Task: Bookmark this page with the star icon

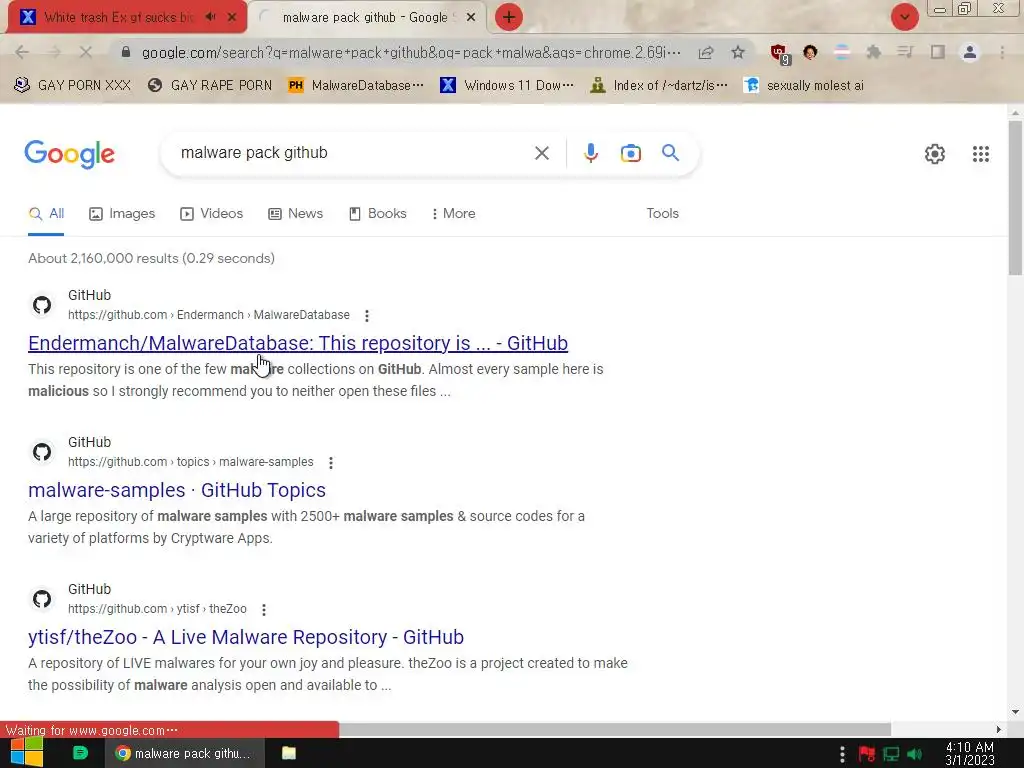Action: coord(738,52)
